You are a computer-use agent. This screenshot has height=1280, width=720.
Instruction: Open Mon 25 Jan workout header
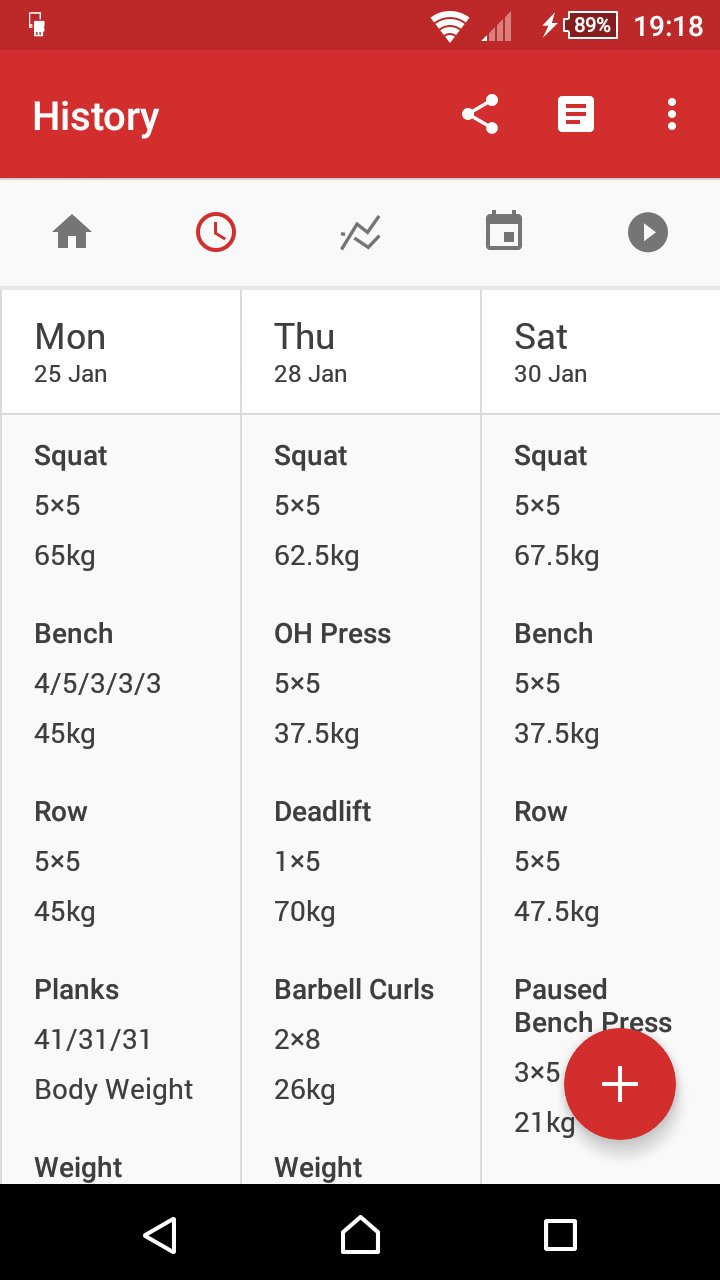121,352
